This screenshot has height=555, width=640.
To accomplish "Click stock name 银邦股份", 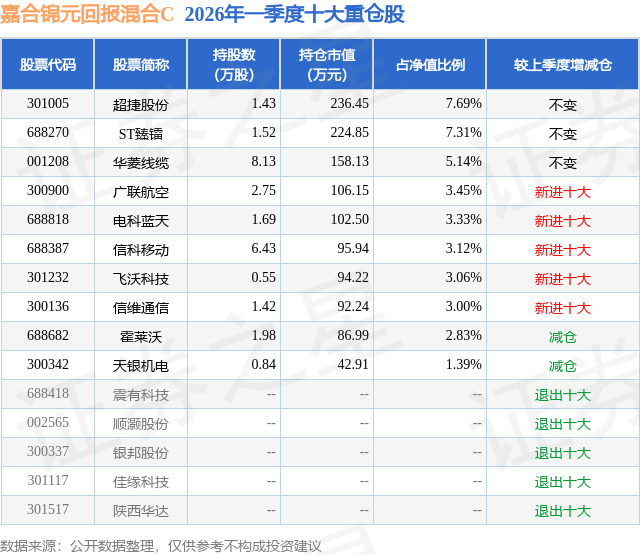I will [x=141, y=453].
